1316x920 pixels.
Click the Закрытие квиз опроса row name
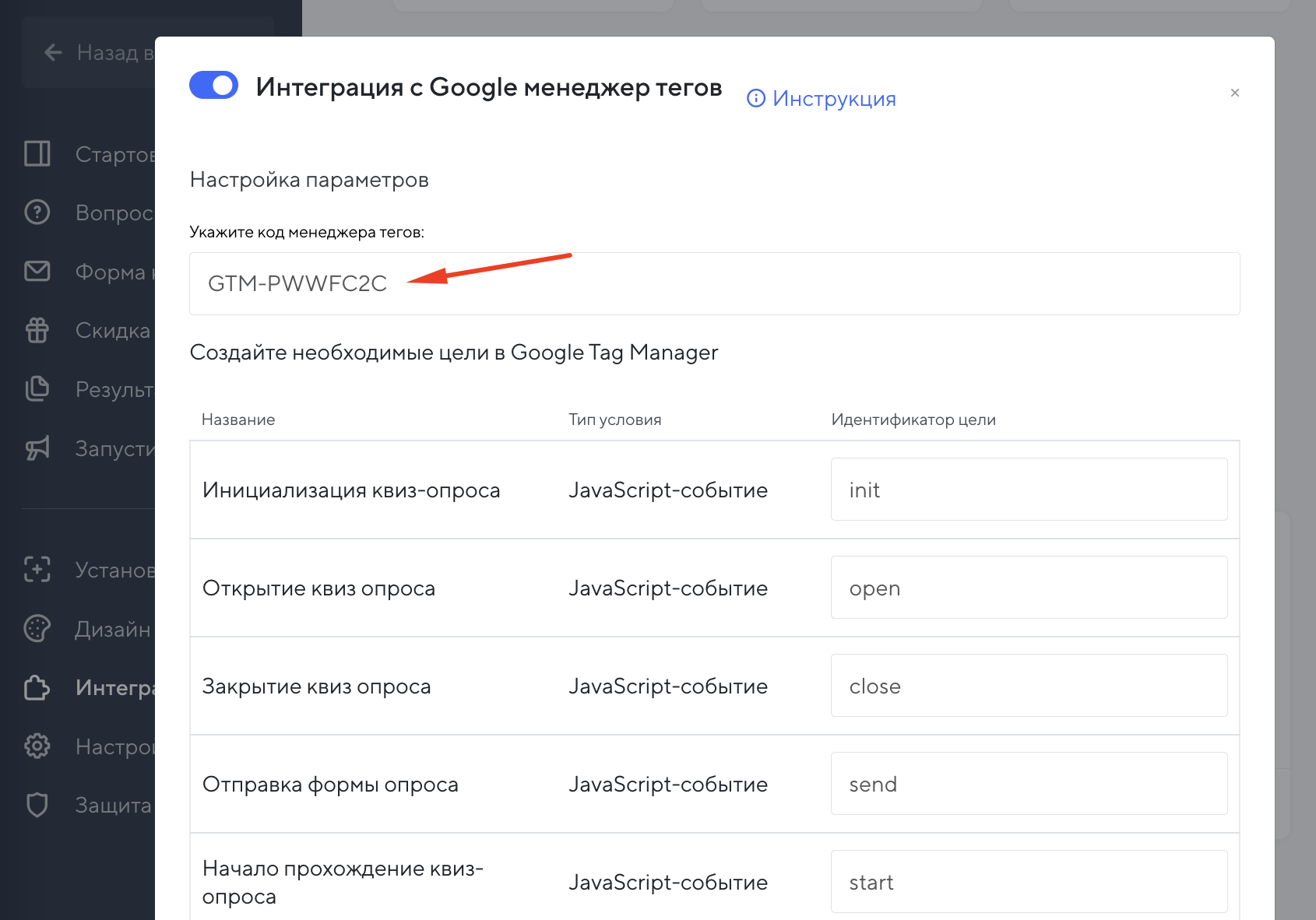coord(316,686)
